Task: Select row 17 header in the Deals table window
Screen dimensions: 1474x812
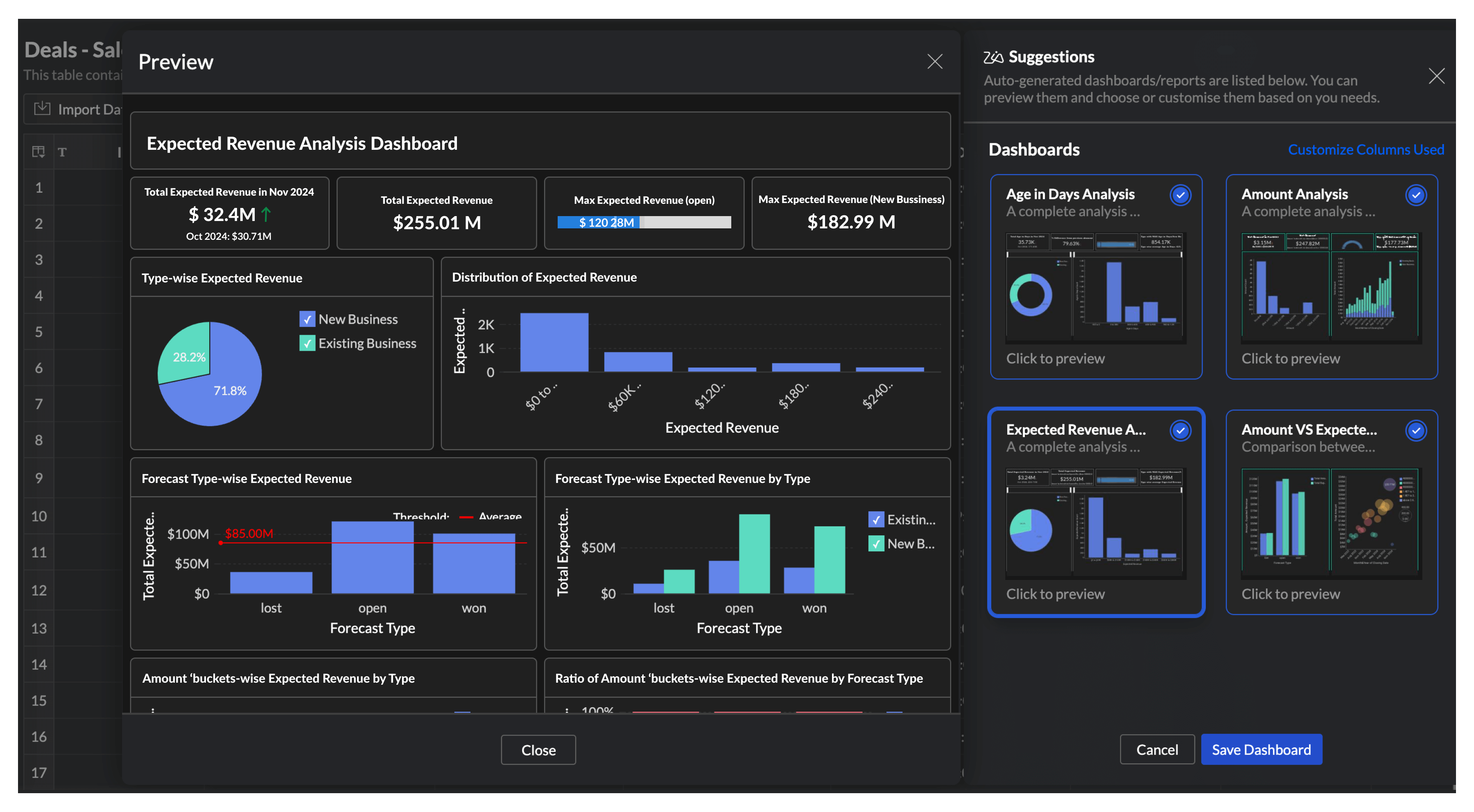Action: pyautogui.click(x=39, y=773)
